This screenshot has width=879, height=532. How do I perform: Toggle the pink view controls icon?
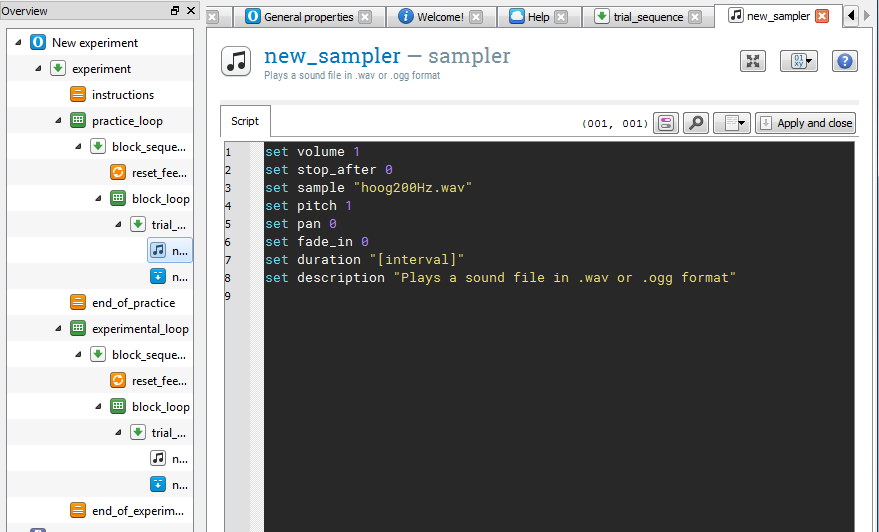point(666,123)
